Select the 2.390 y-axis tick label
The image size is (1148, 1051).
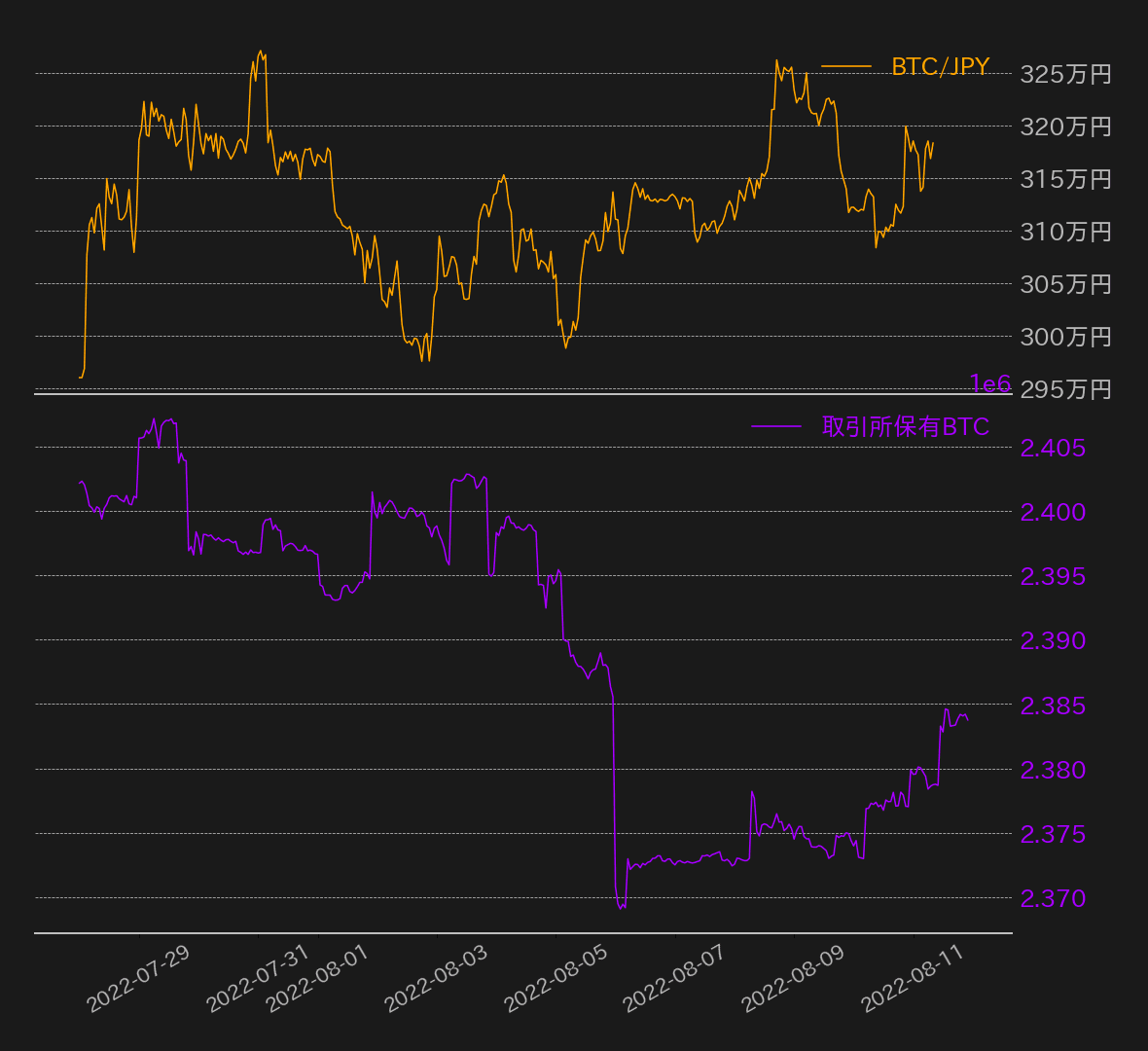(x=1053, y=640)
